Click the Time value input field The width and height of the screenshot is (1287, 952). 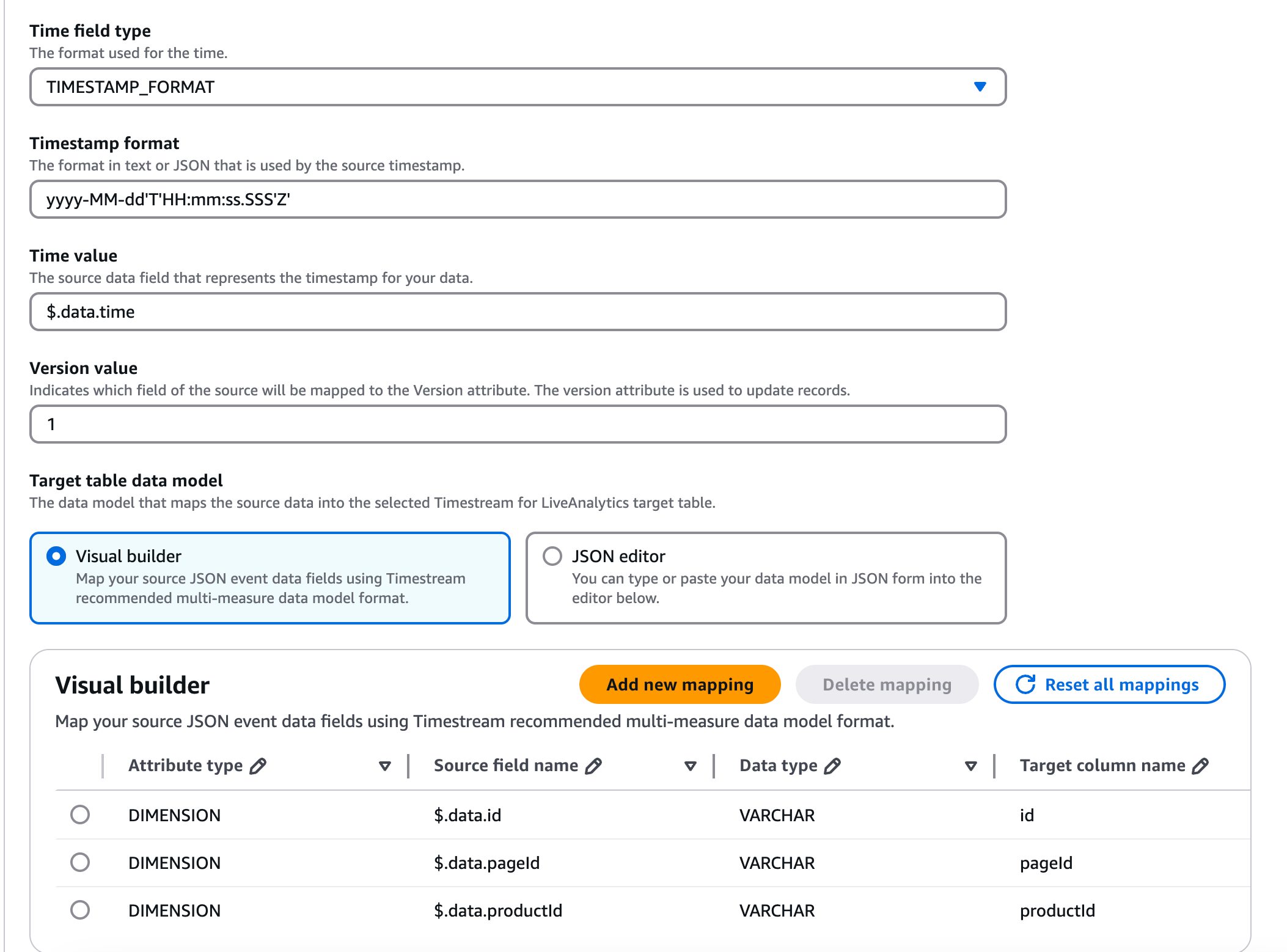(x=518, y=312)
